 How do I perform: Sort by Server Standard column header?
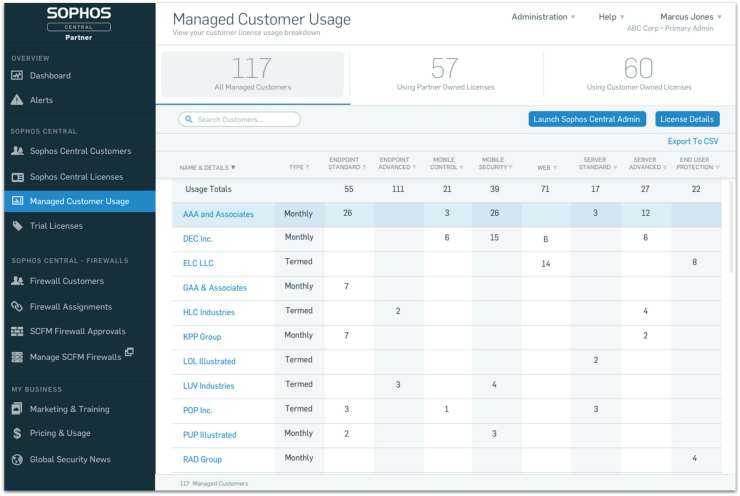(597, 163)
